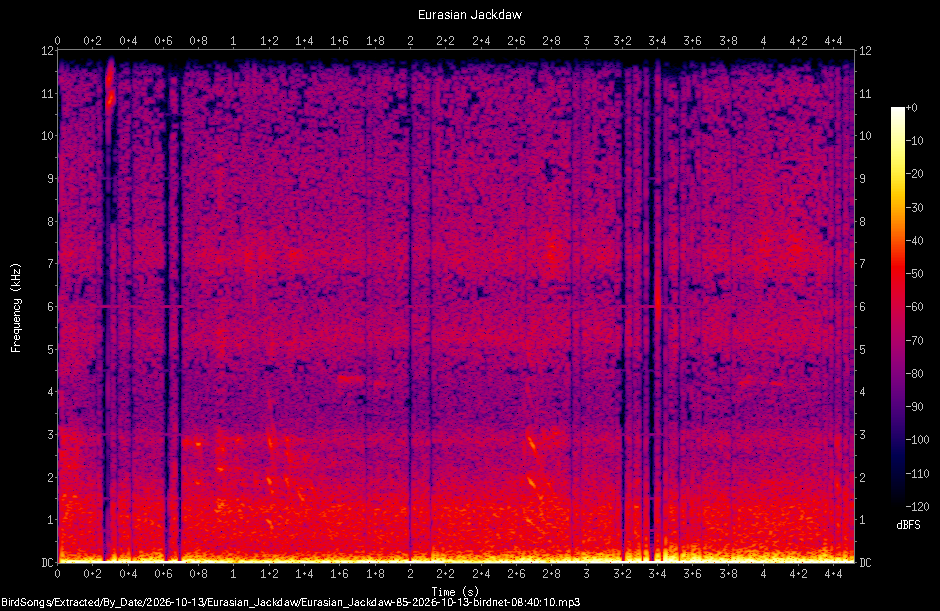Click the "-70" label on the color scale
This screenshot has width=940, height=611.
pos(914,341)
